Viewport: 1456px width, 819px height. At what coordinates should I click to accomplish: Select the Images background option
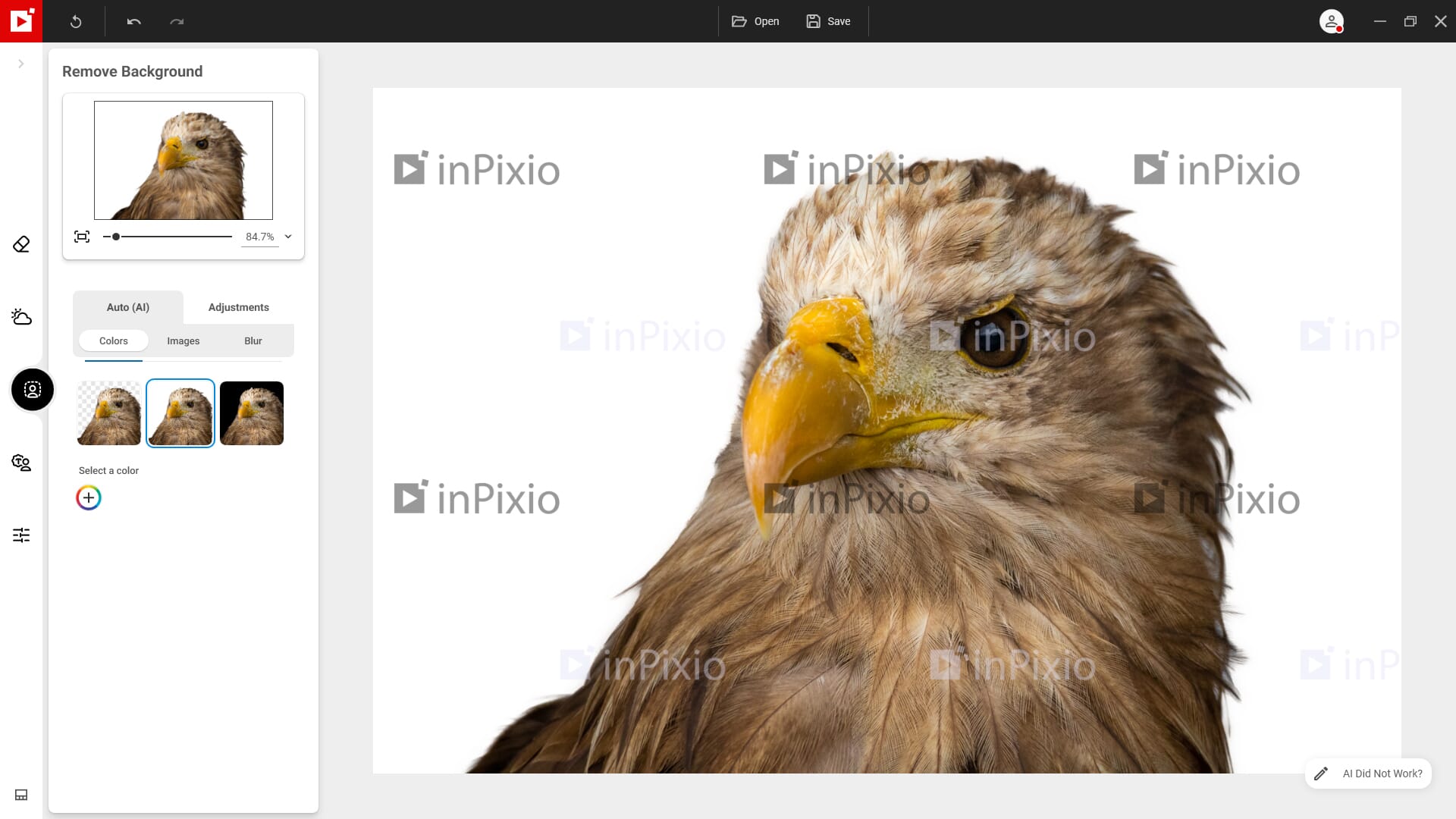[183, 340]
